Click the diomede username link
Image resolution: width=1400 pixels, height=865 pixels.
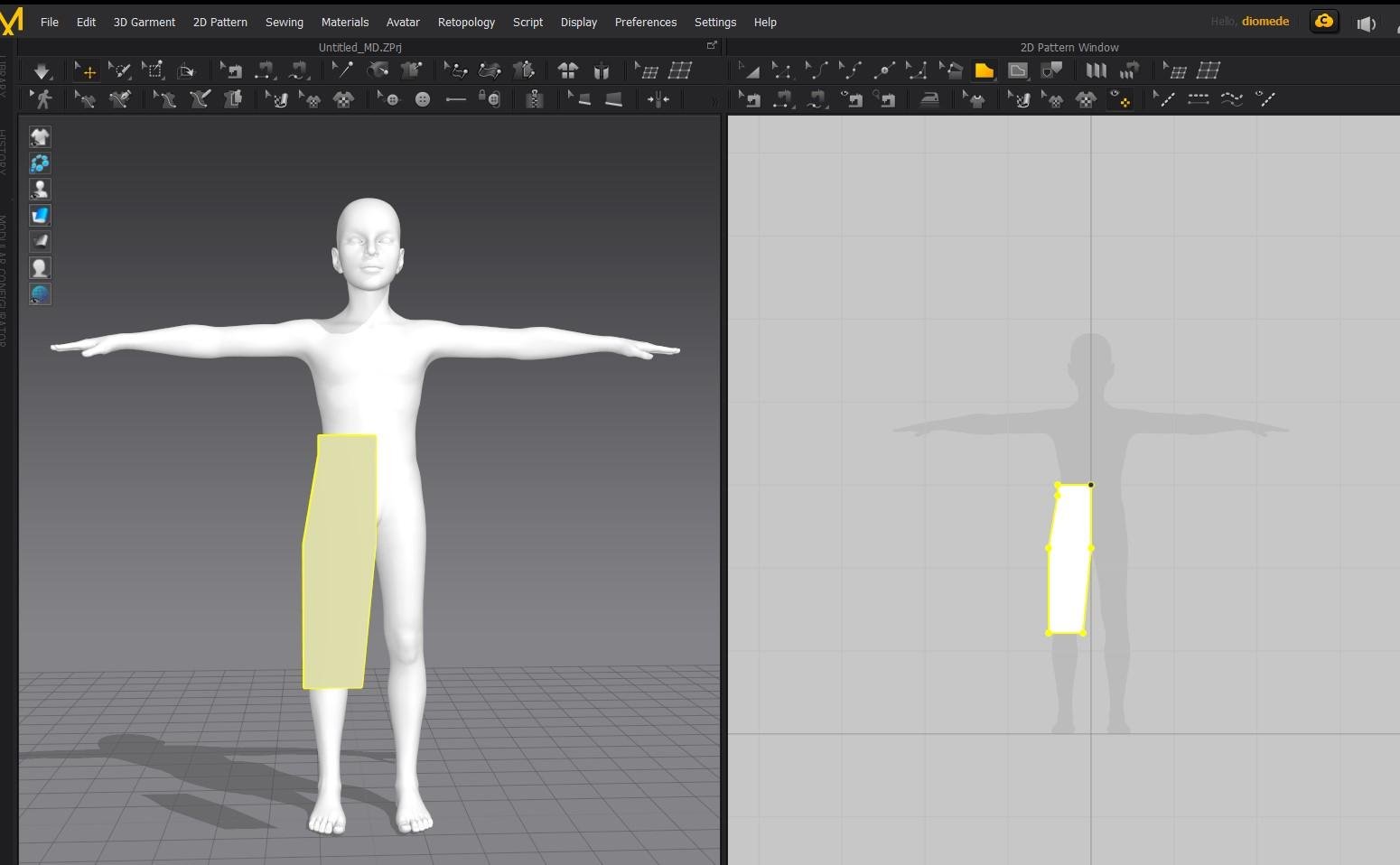tap(1265, 22)
